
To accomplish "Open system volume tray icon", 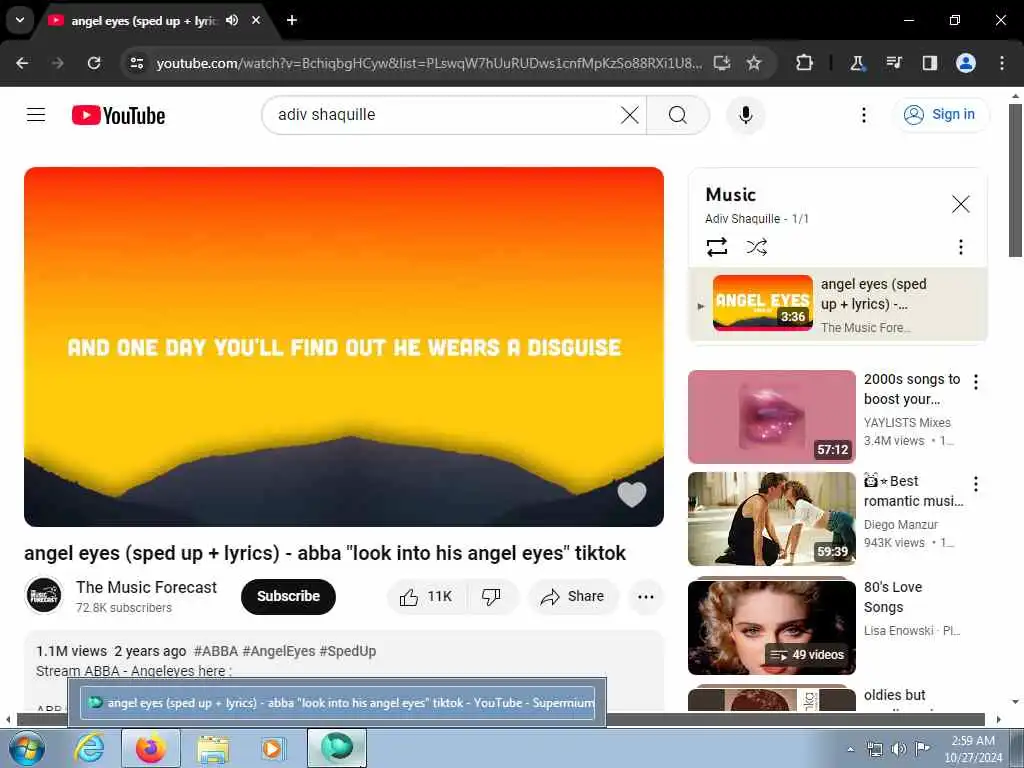I will (x=899, y=749).
